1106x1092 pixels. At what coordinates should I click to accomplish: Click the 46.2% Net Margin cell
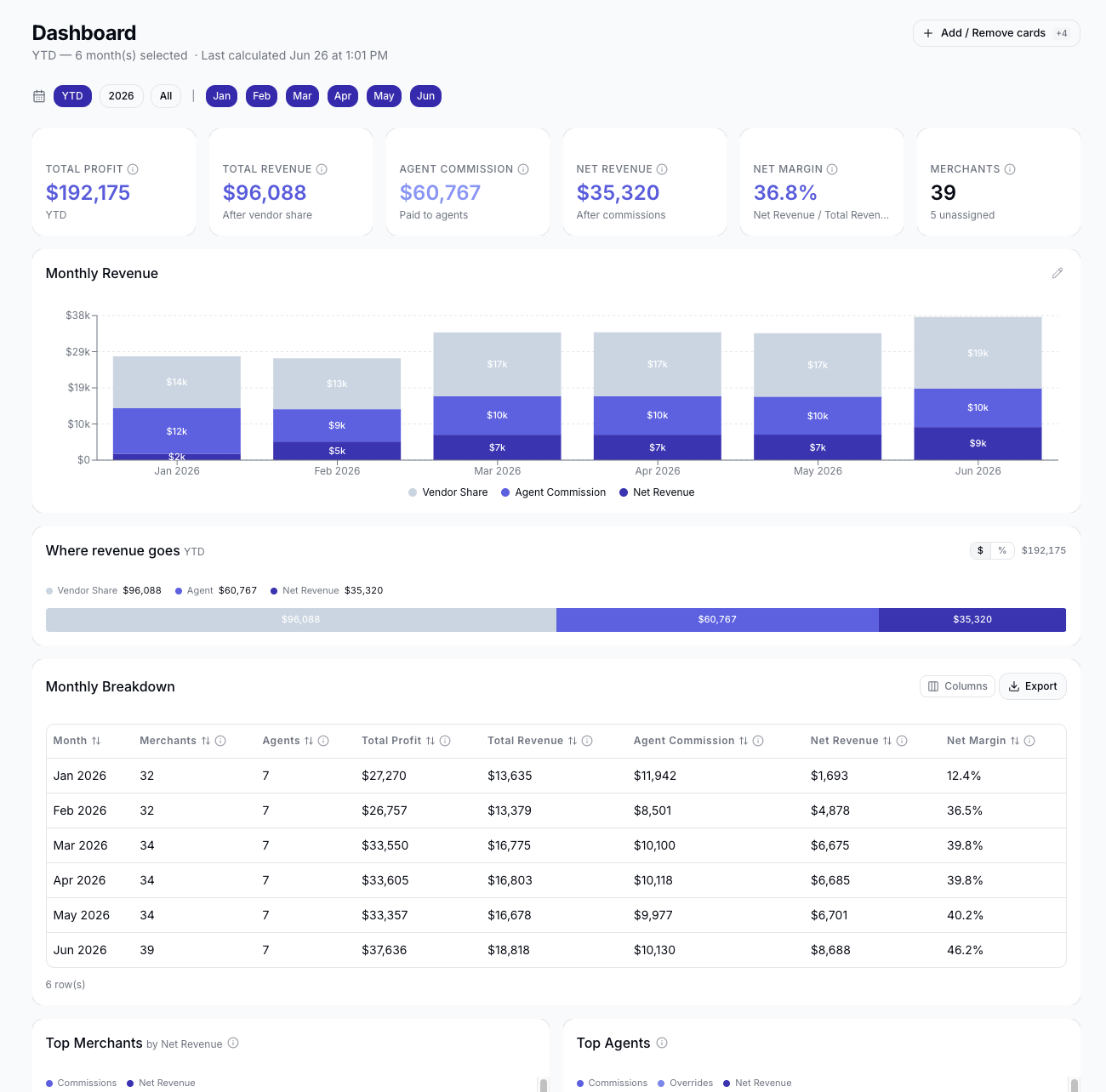click(965, 950)
